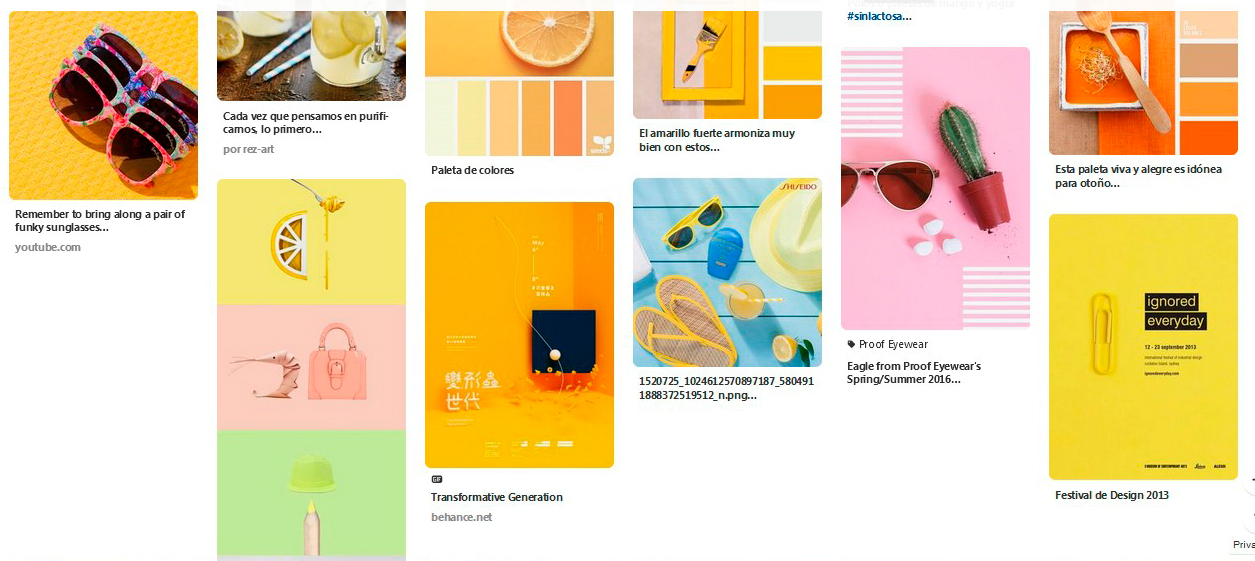
Task: Click the 'Festival de Design 2013' title
Action: pos(1112,495)
